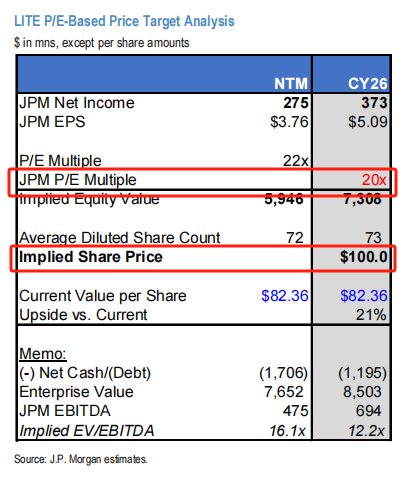
Task: Click the Enterprise Value 8,503 cell
Action: 362,392
